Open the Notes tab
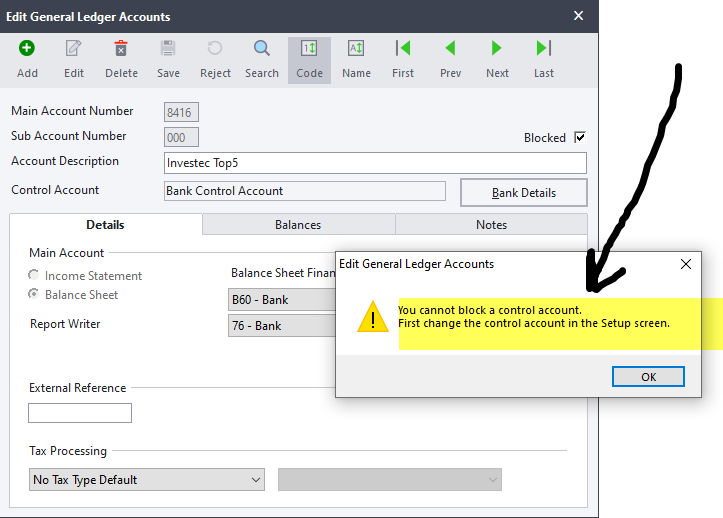 point(491,225)
